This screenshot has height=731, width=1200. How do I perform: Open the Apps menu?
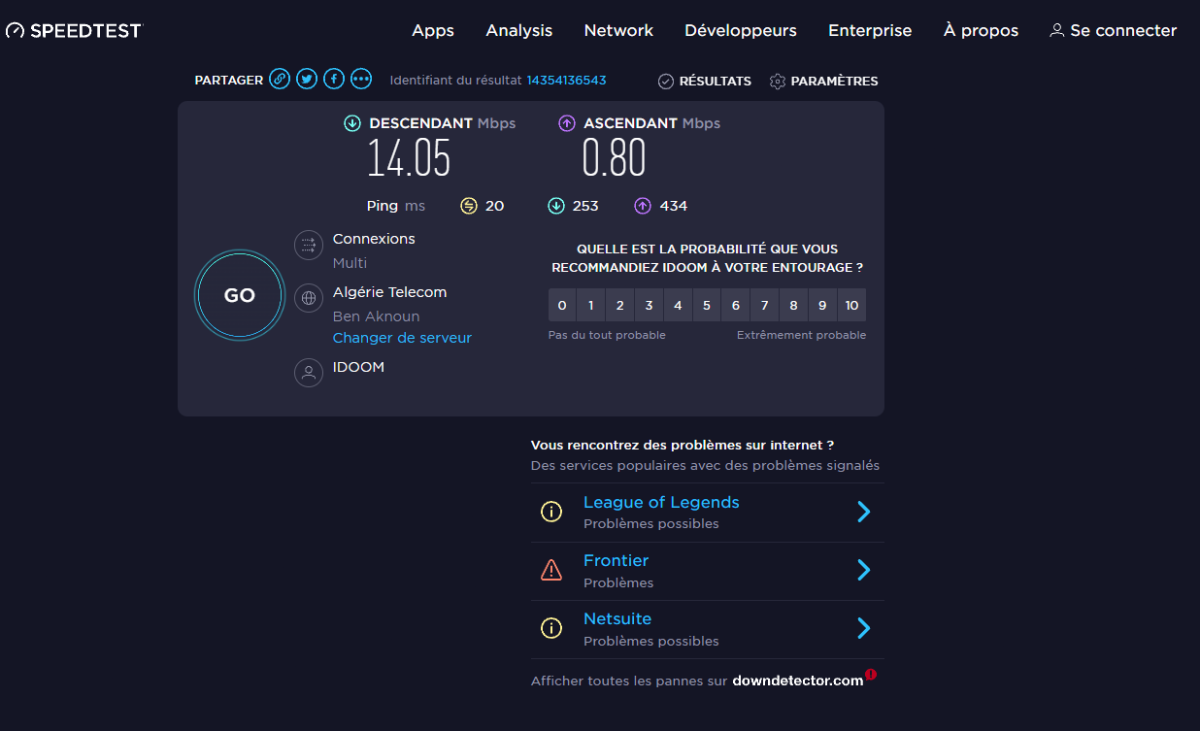[x=433, y=30]
